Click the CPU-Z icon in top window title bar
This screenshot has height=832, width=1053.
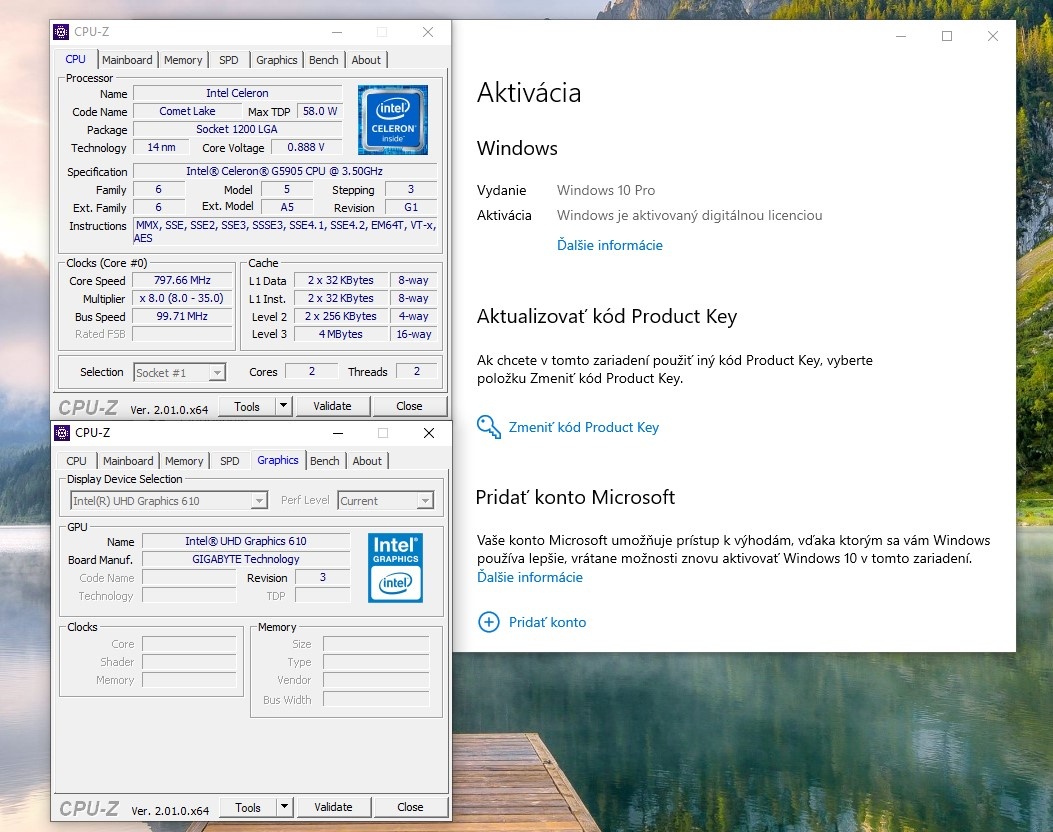pos(62,31)
